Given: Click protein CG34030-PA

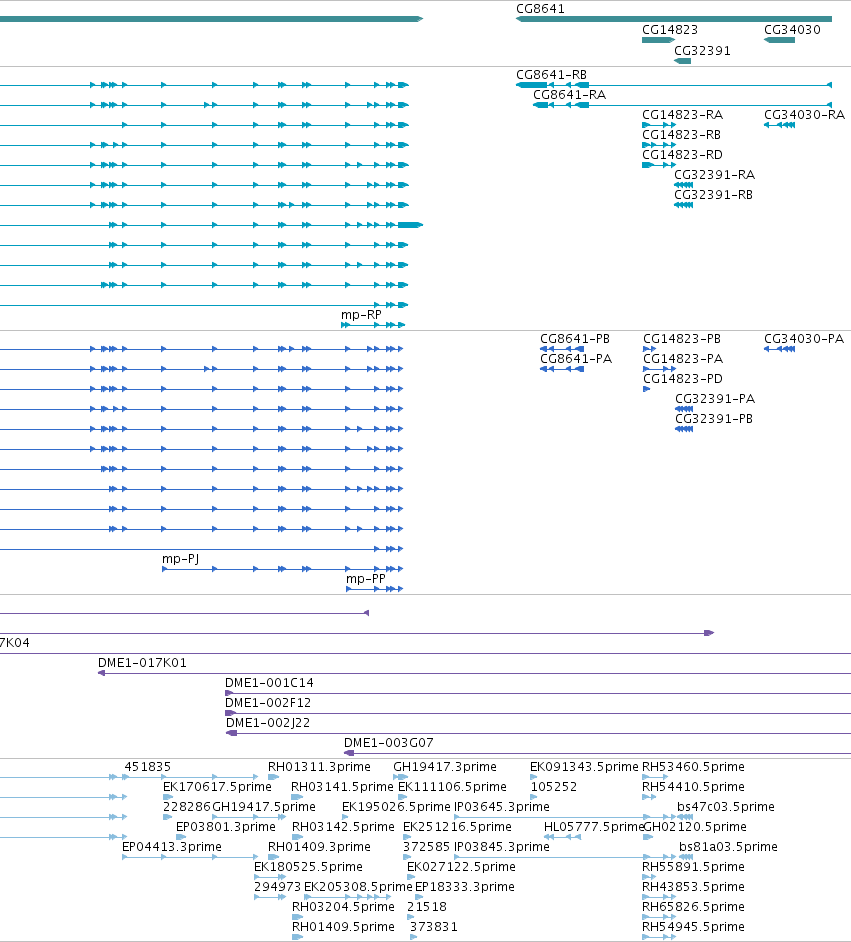Looking at the screenshot, I should [804, 339].
